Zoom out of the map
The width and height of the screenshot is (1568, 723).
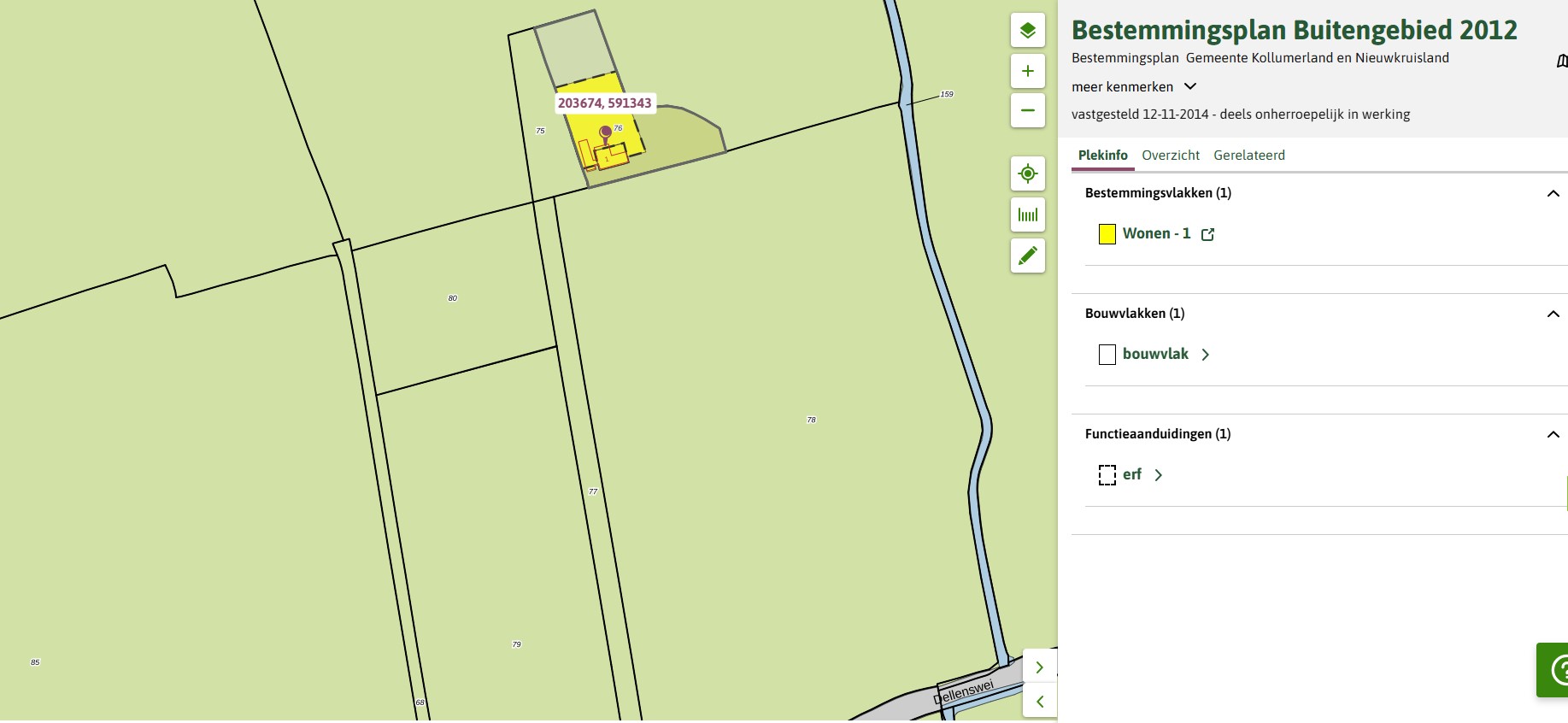(1028, 110)
